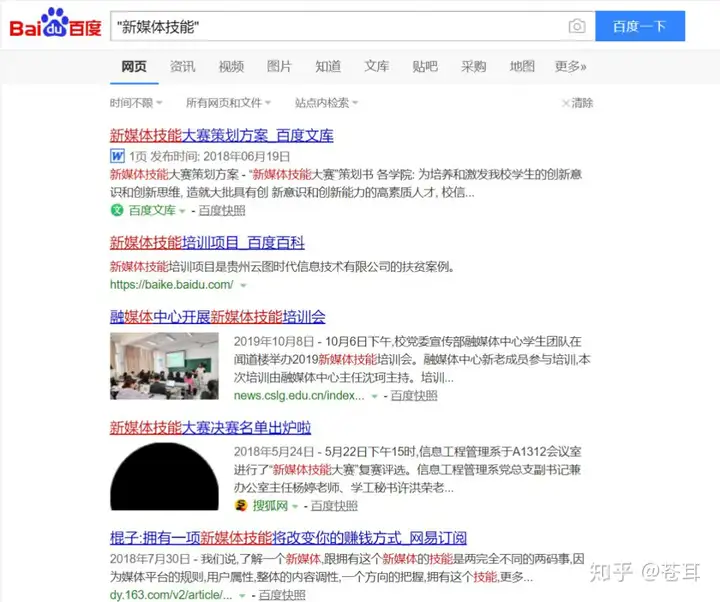The height and width of the screenshot is (602, 720).
Task: Click the Baidu logo
Action: pyautogui.click(x=55, y=24)
